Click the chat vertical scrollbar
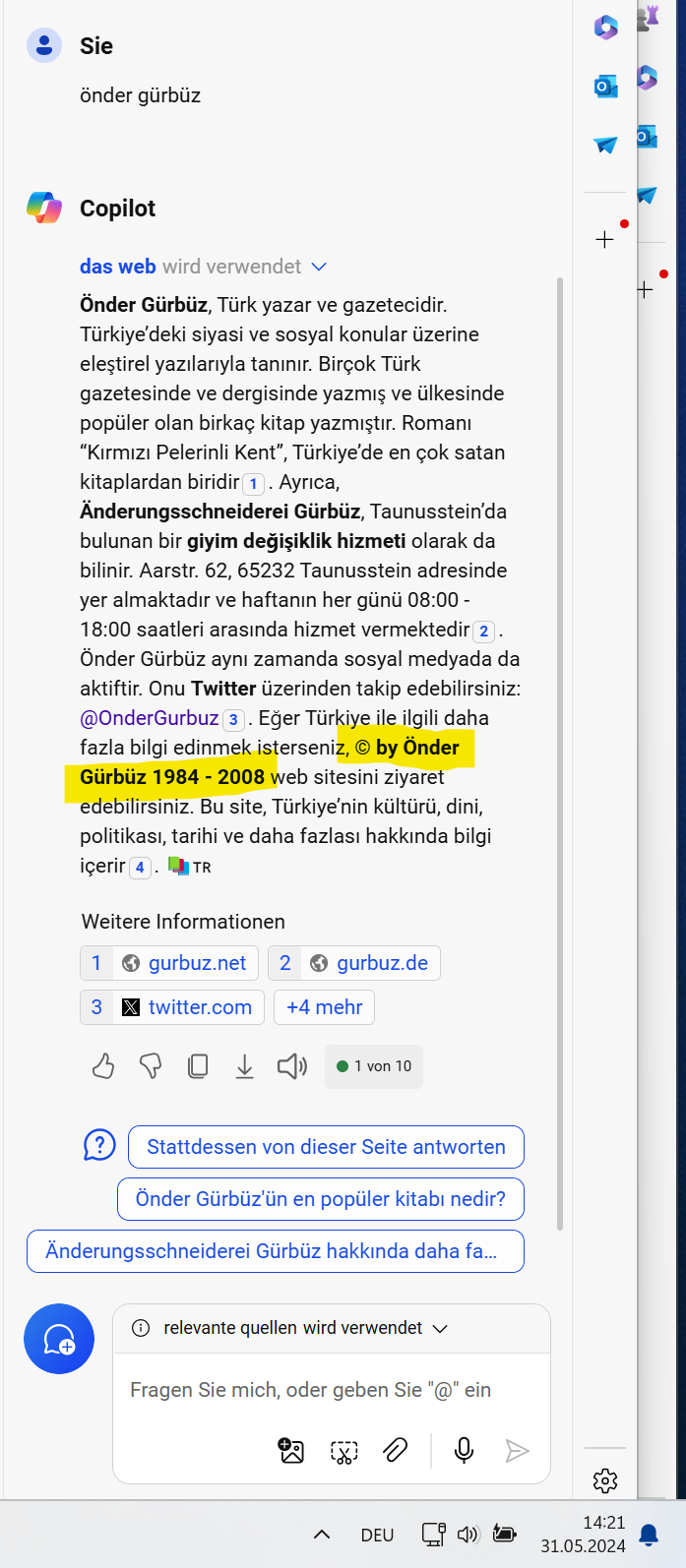Image resolution: width=686 pixels, height=1568 pixels. click(x=560, y=753)
